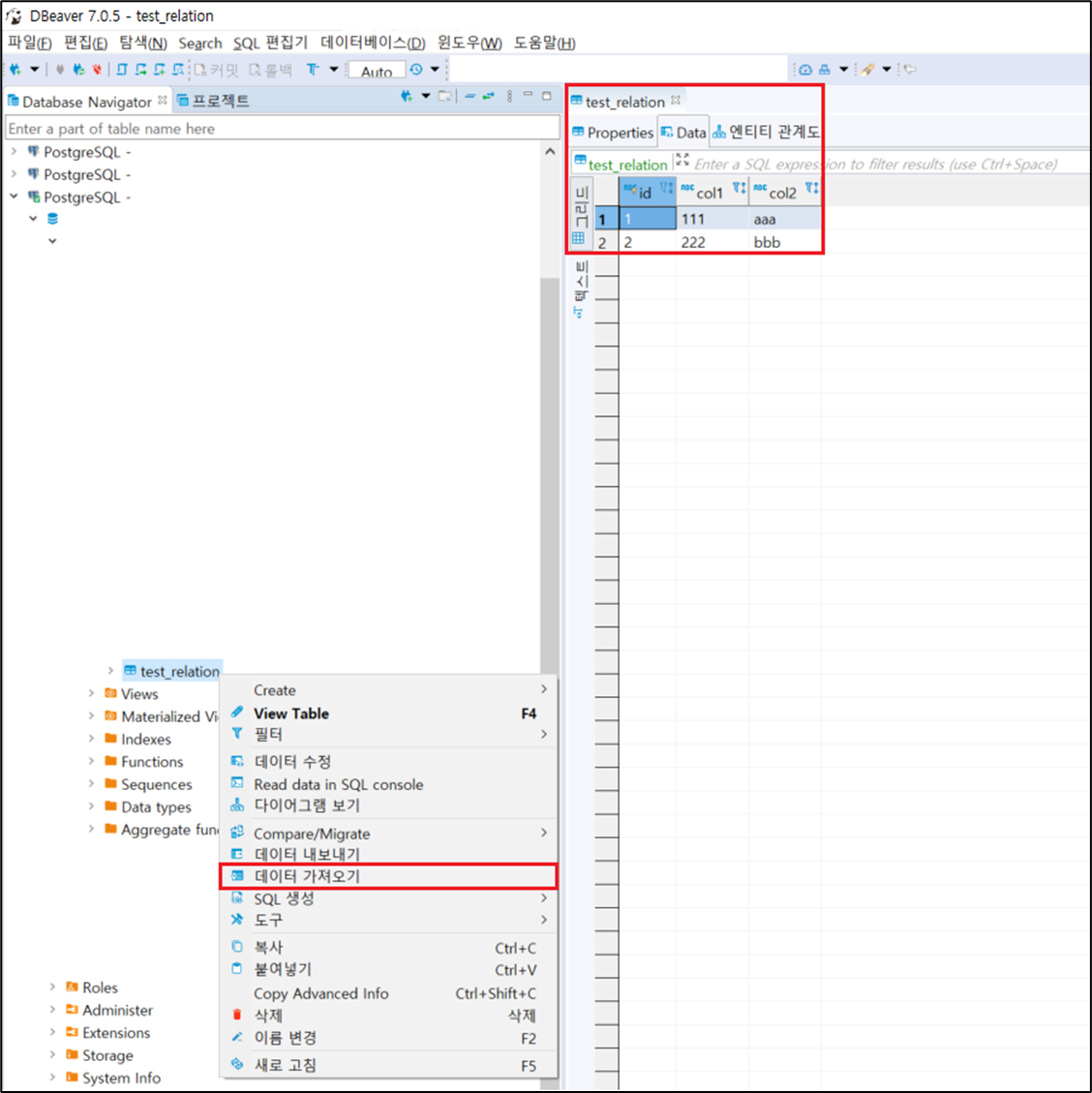Click the Search SQL script toolbar icon

178,69
